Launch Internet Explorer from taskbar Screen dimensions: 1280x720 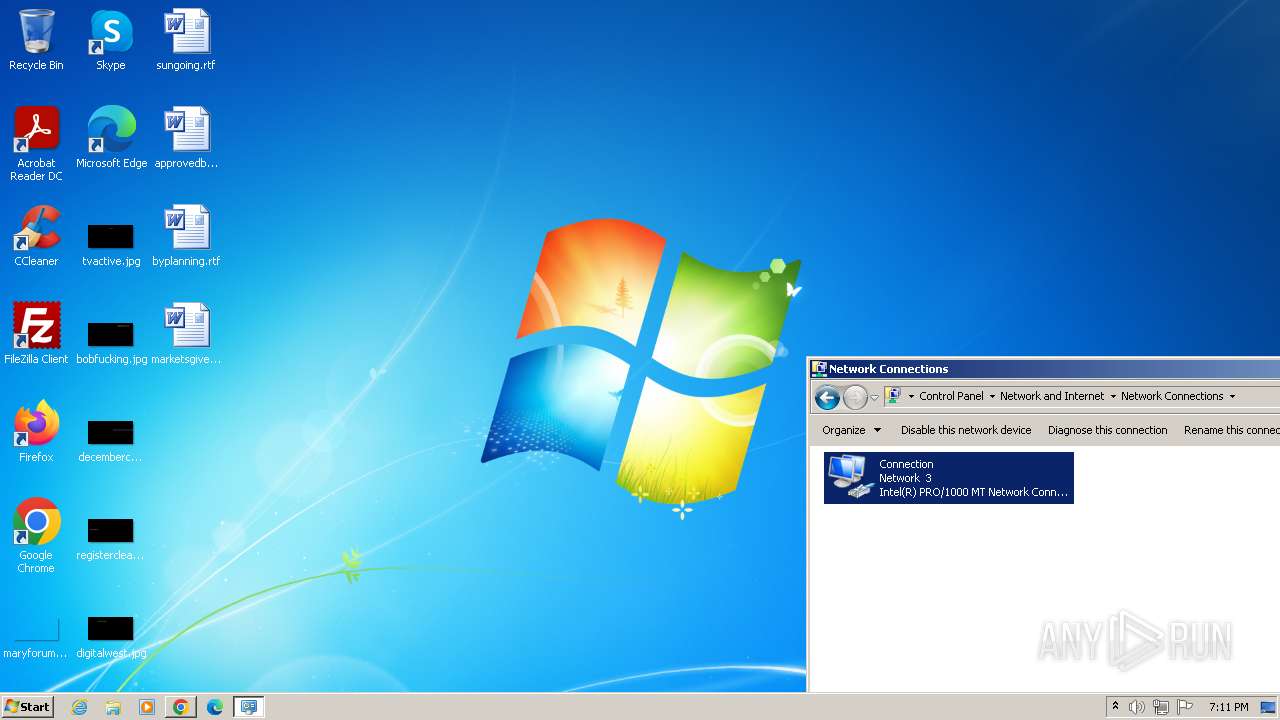80,707
